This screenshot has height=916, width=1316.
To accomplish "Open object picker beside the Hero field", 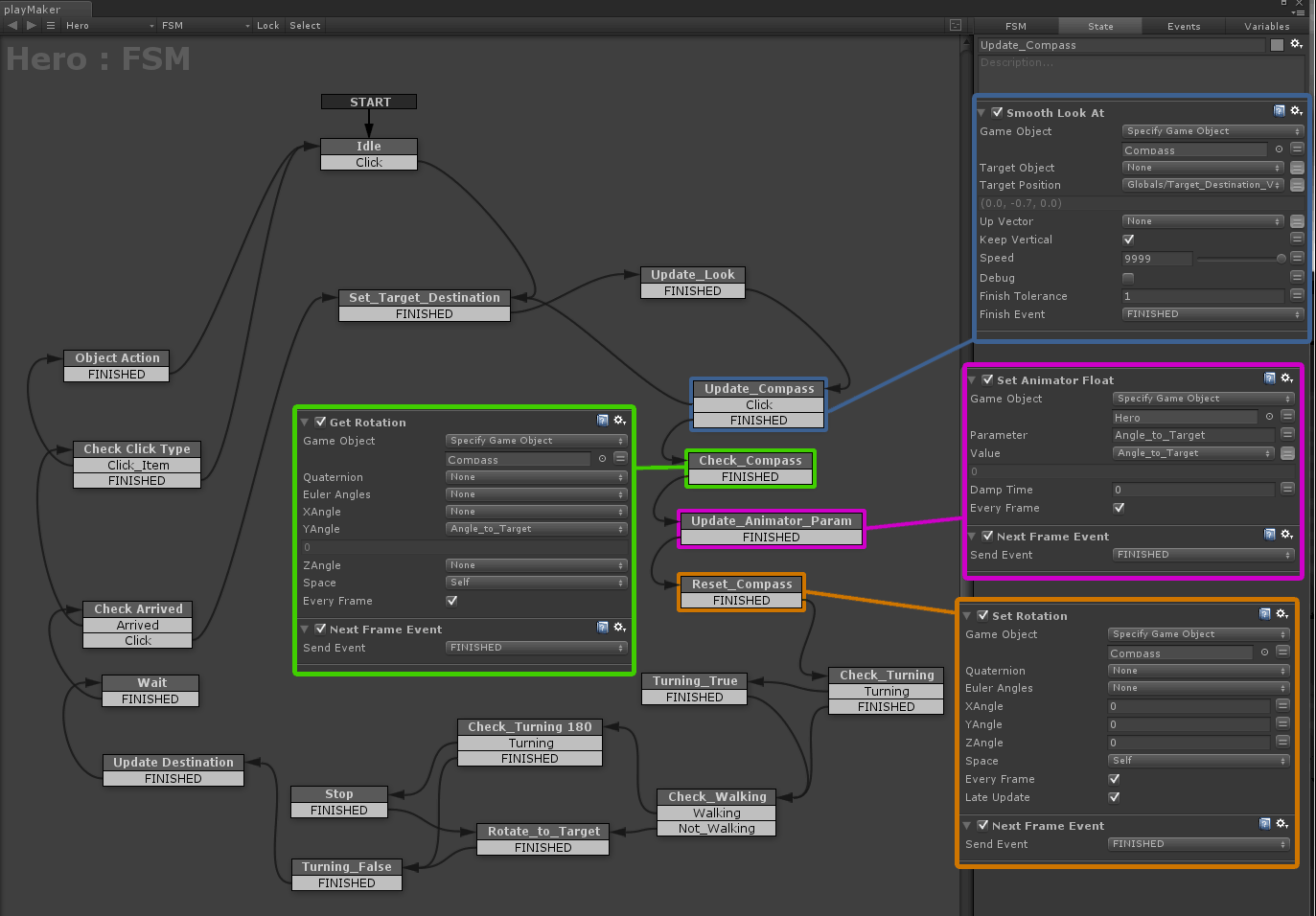I will (x=1269, y=417).
